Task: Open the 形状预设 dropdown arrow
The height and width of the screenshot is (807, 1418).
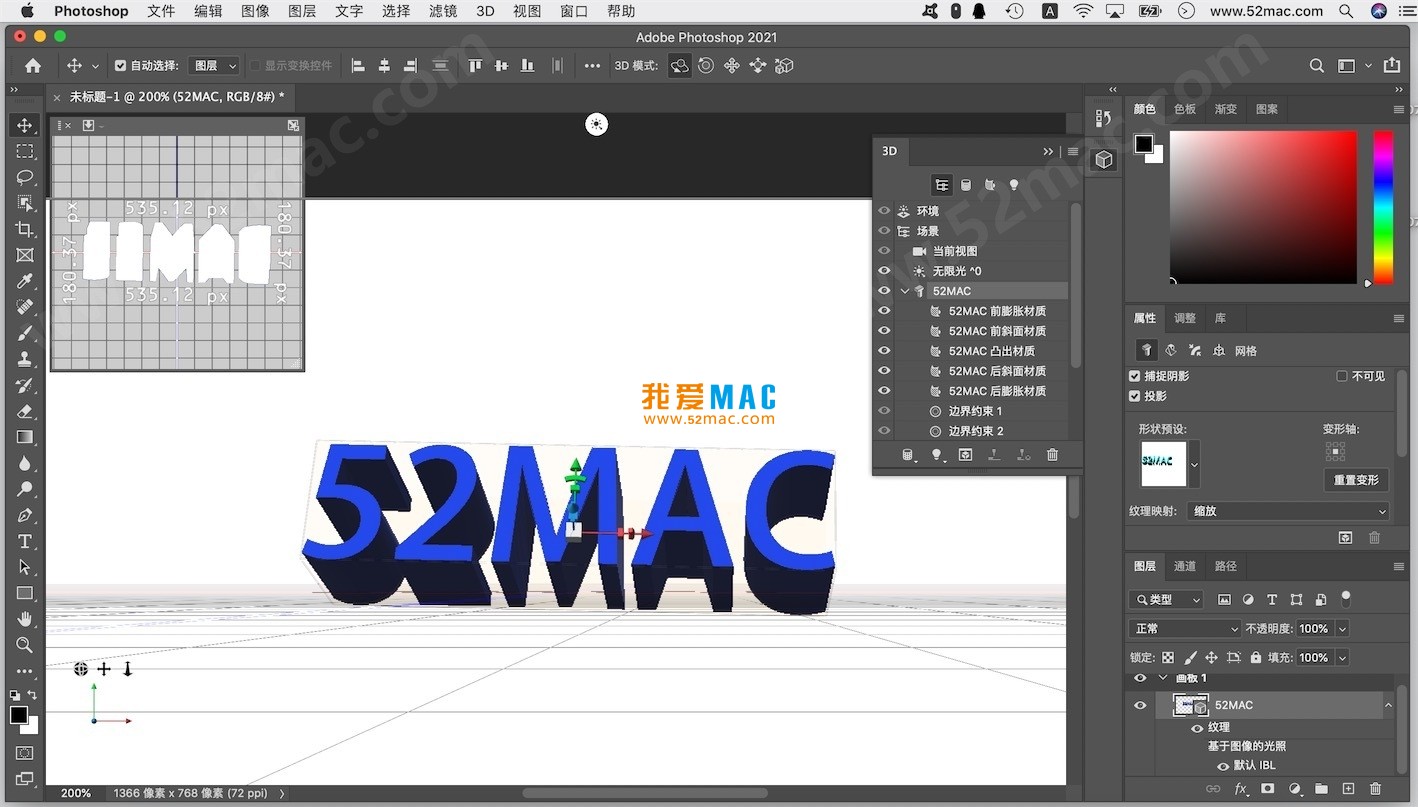Action: [x=1194, y=465]
